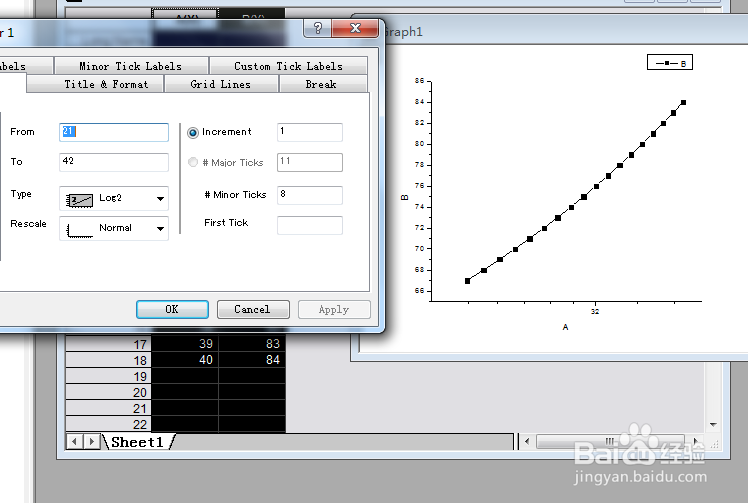Select worksheet row header 20
This screenshot has width=748, height=503.
click(x=108, y=392)
